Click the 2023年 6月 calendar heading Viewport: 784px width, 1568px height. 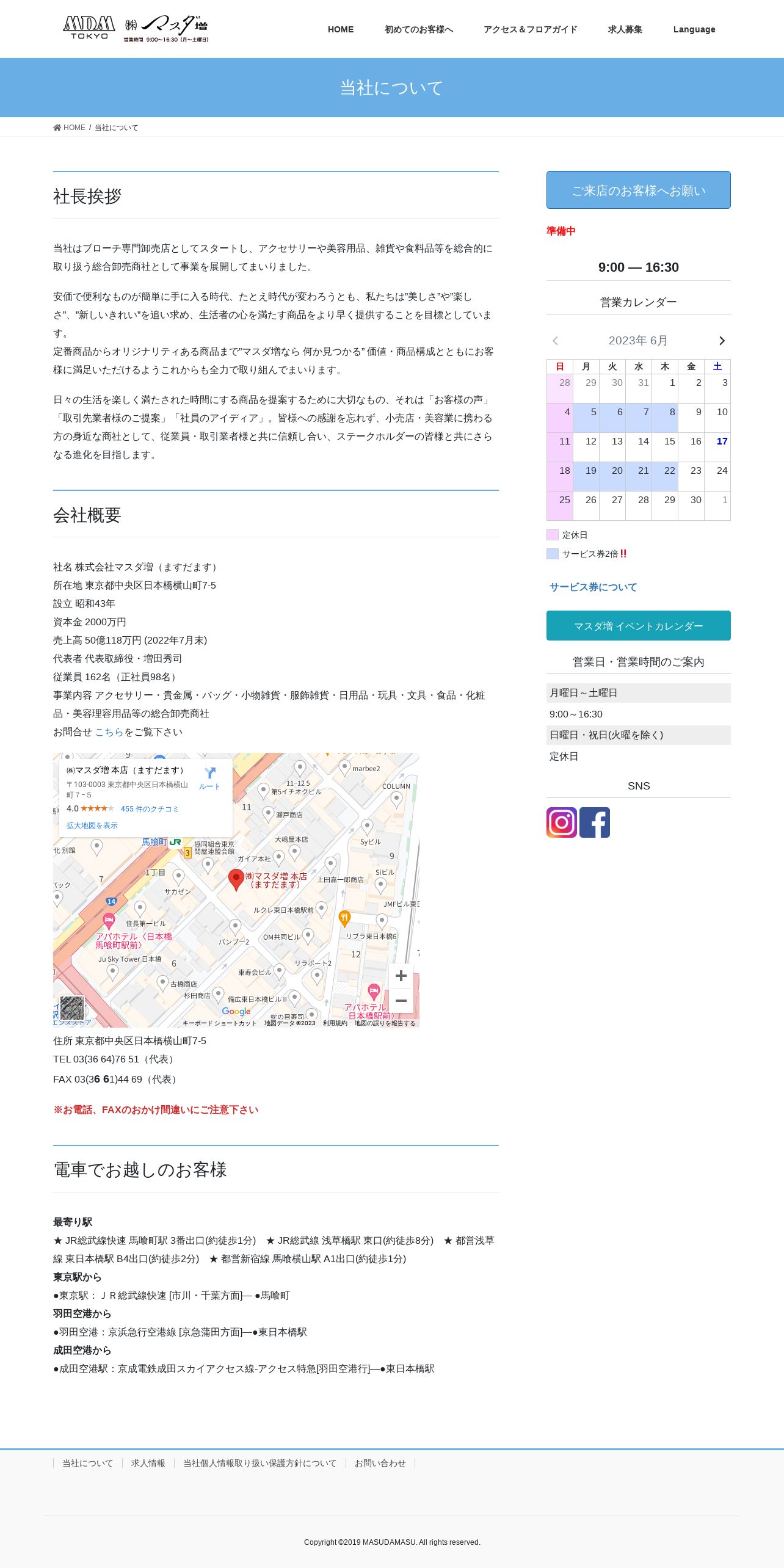(x=638, y=341)
